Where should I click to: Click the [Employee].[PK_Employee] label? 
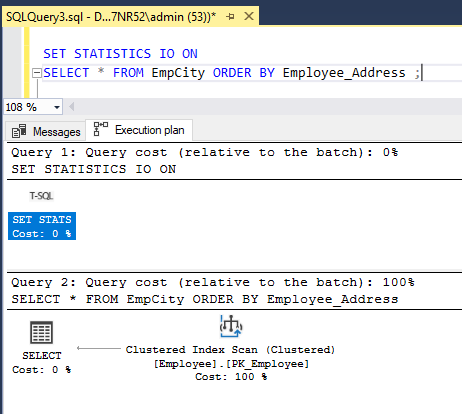pyautogui.click(x=231, y=363)
